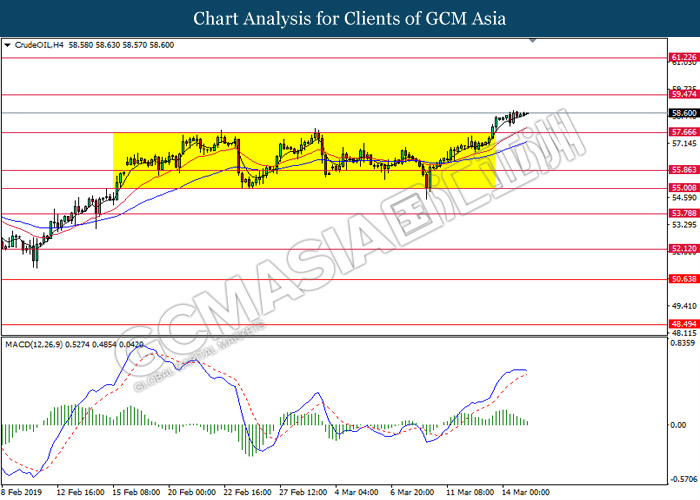Select the 61.226 resistance price label
The height and width of the screenshot is (500, 700).
pos(683,58)
